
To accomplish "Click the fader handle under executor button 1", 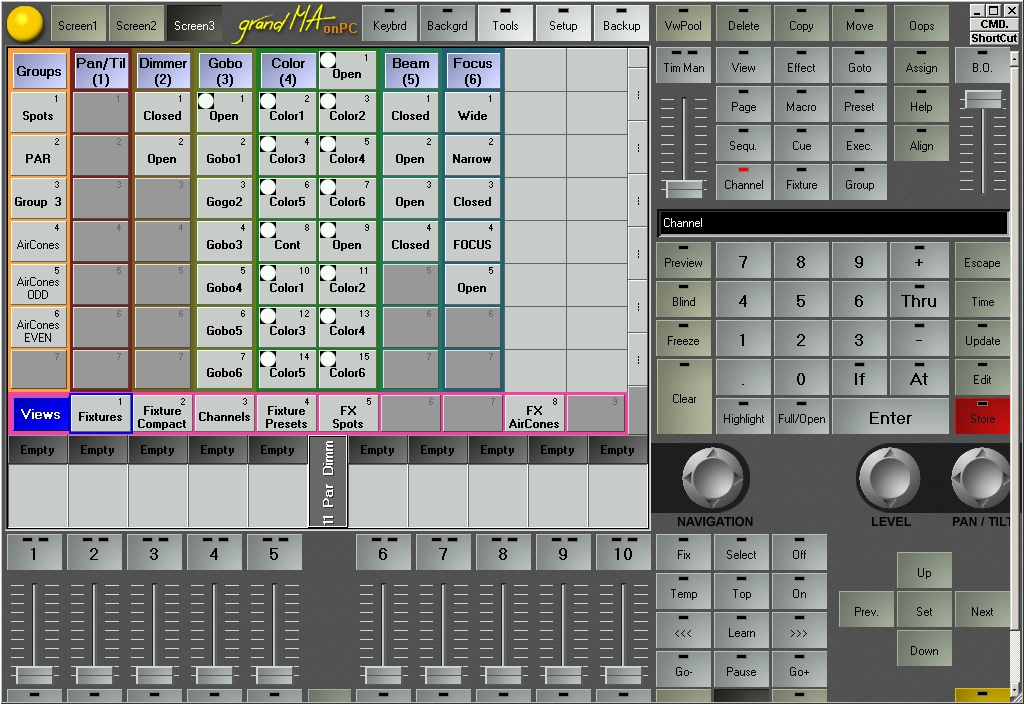I will coord(34,675).
